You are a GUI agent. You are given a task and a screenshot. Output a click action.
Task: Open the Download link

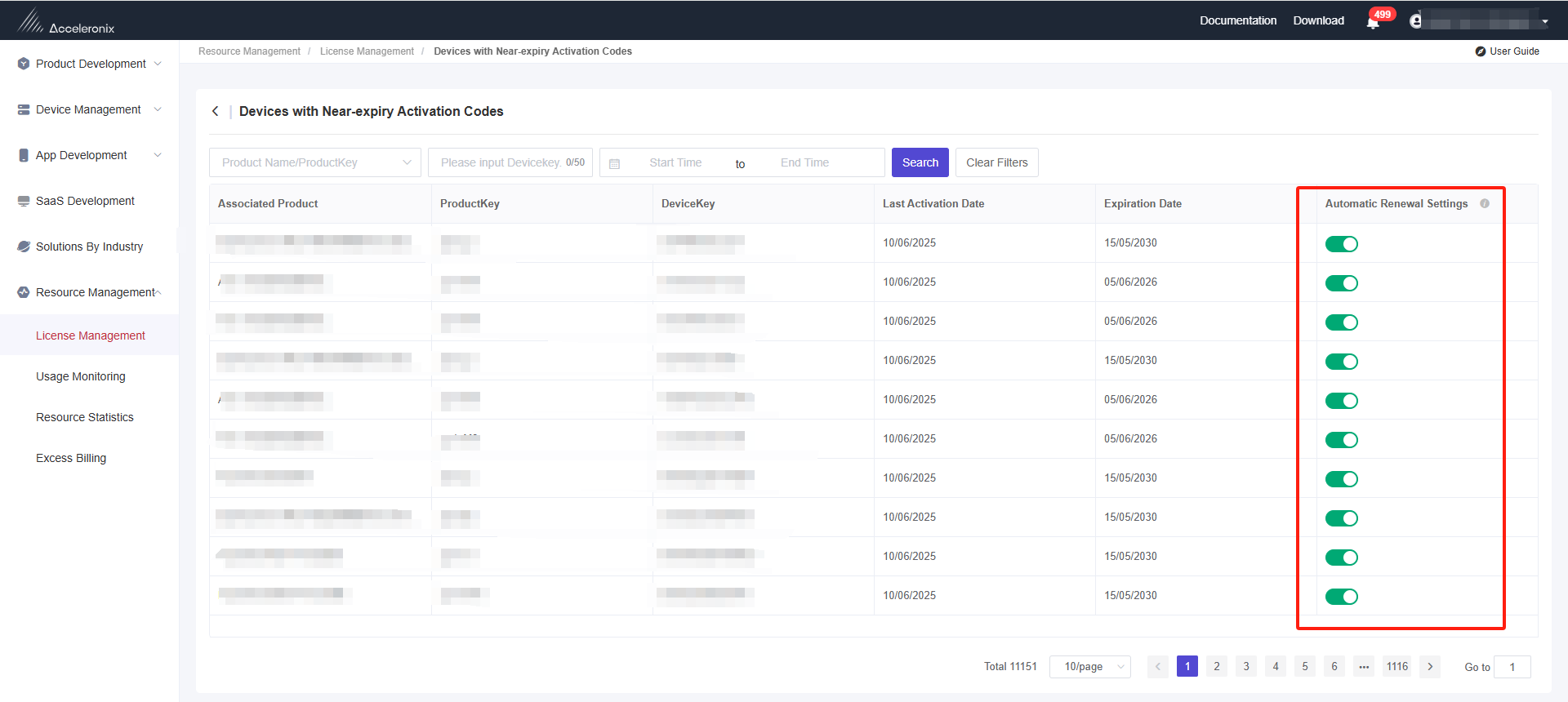[1318, 20]
